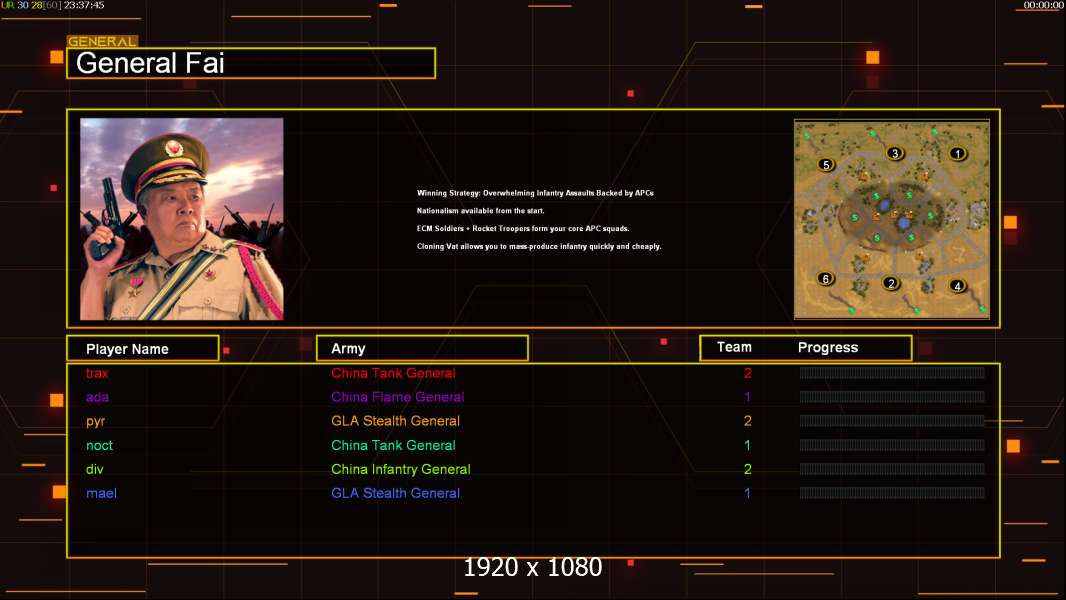Click trax's China Tank General army

coord(393,373)
